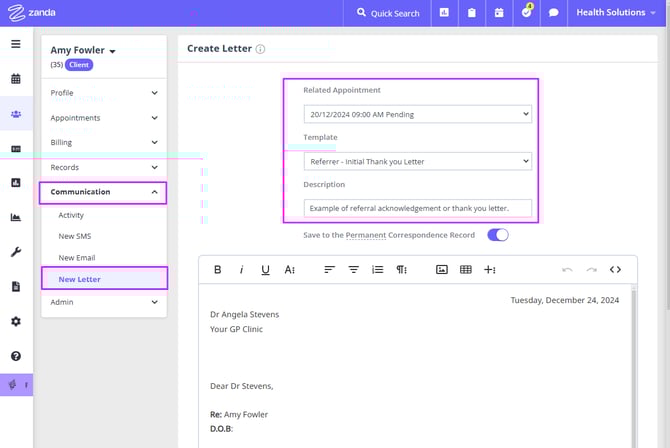Open tools via the wrench sidebar icon

pos(16,252)
